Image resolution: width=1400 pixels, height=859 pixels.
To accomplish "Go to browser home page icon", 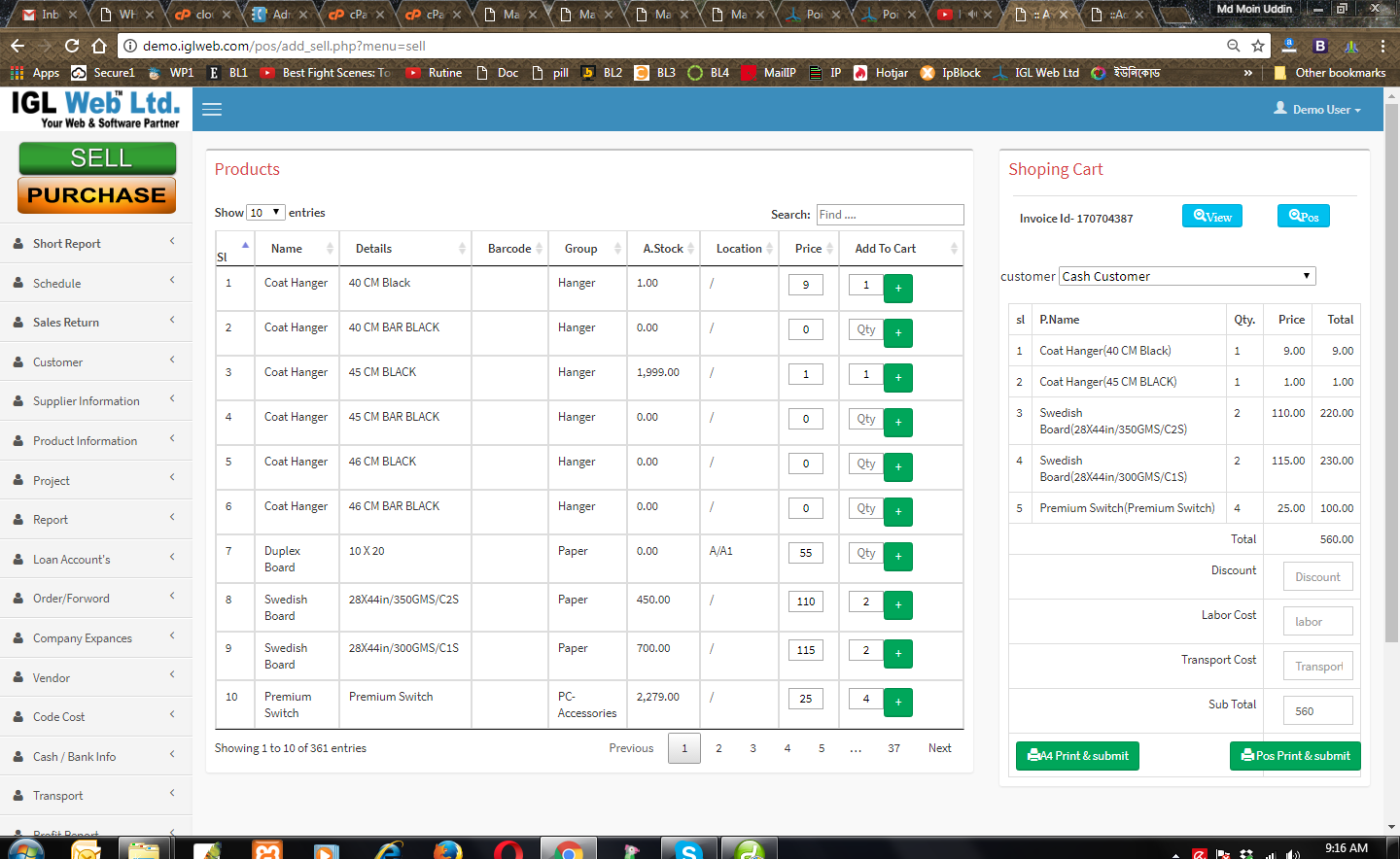I will (99, 46).
